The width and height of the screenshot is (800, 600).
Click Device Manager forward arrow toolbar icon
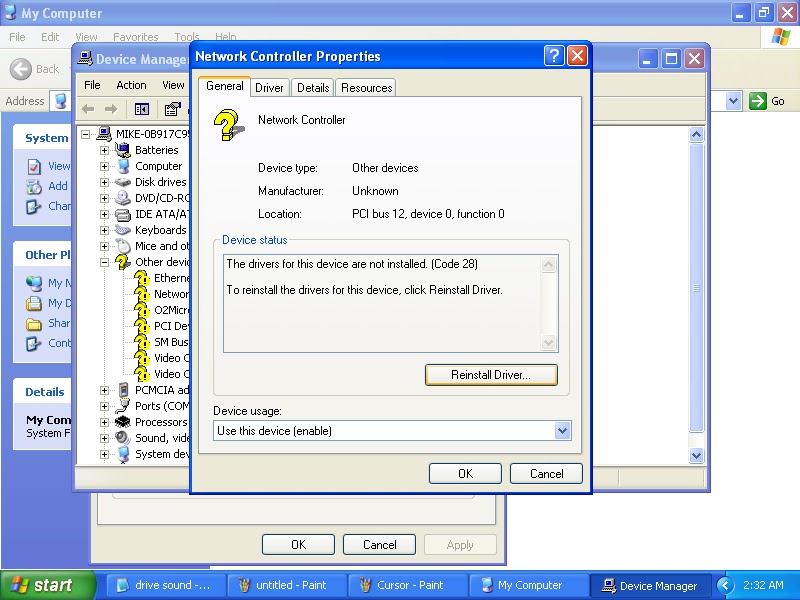click(111, 109)
